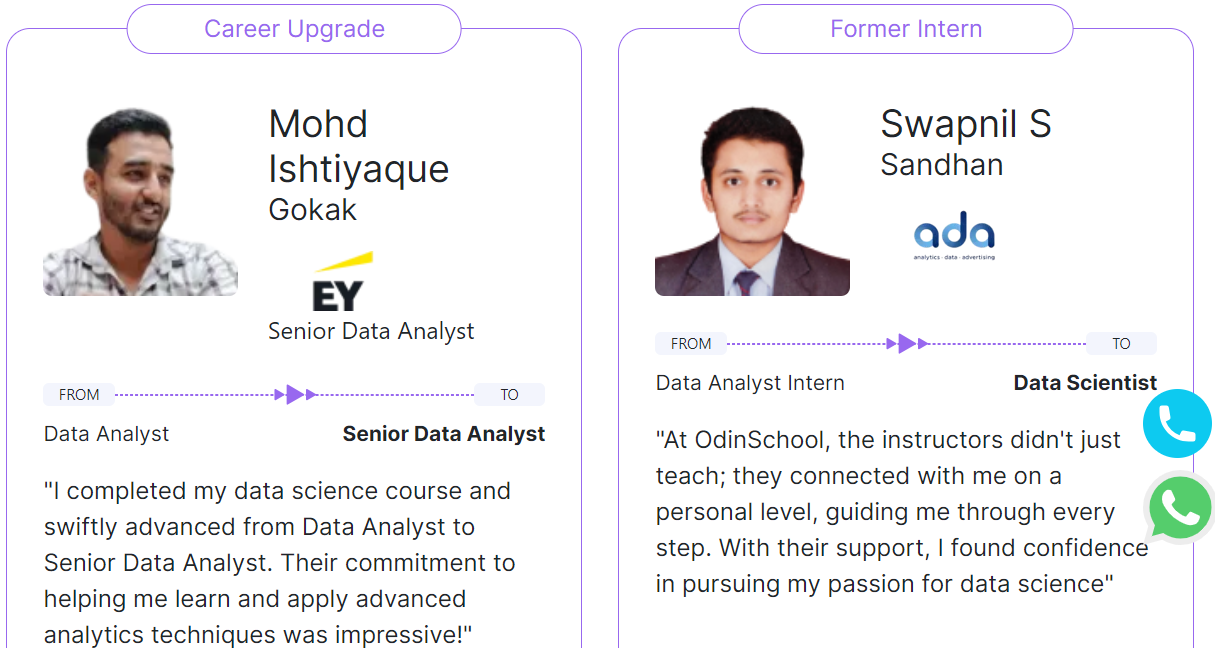This screenshot has height=648, width=1215.
Task: Click the Data Analyst Intern starting role
Action: (750, 383)
